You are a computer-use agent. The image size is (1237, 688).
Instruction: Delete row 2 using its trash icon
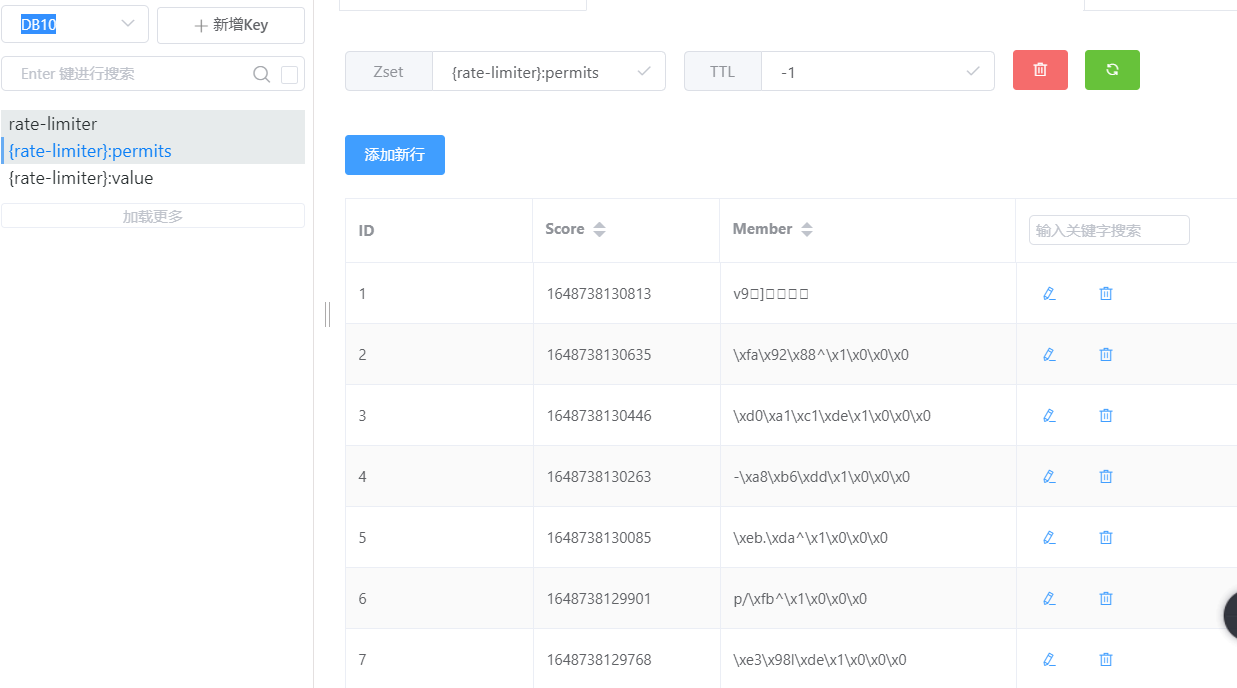[1105, 354]
